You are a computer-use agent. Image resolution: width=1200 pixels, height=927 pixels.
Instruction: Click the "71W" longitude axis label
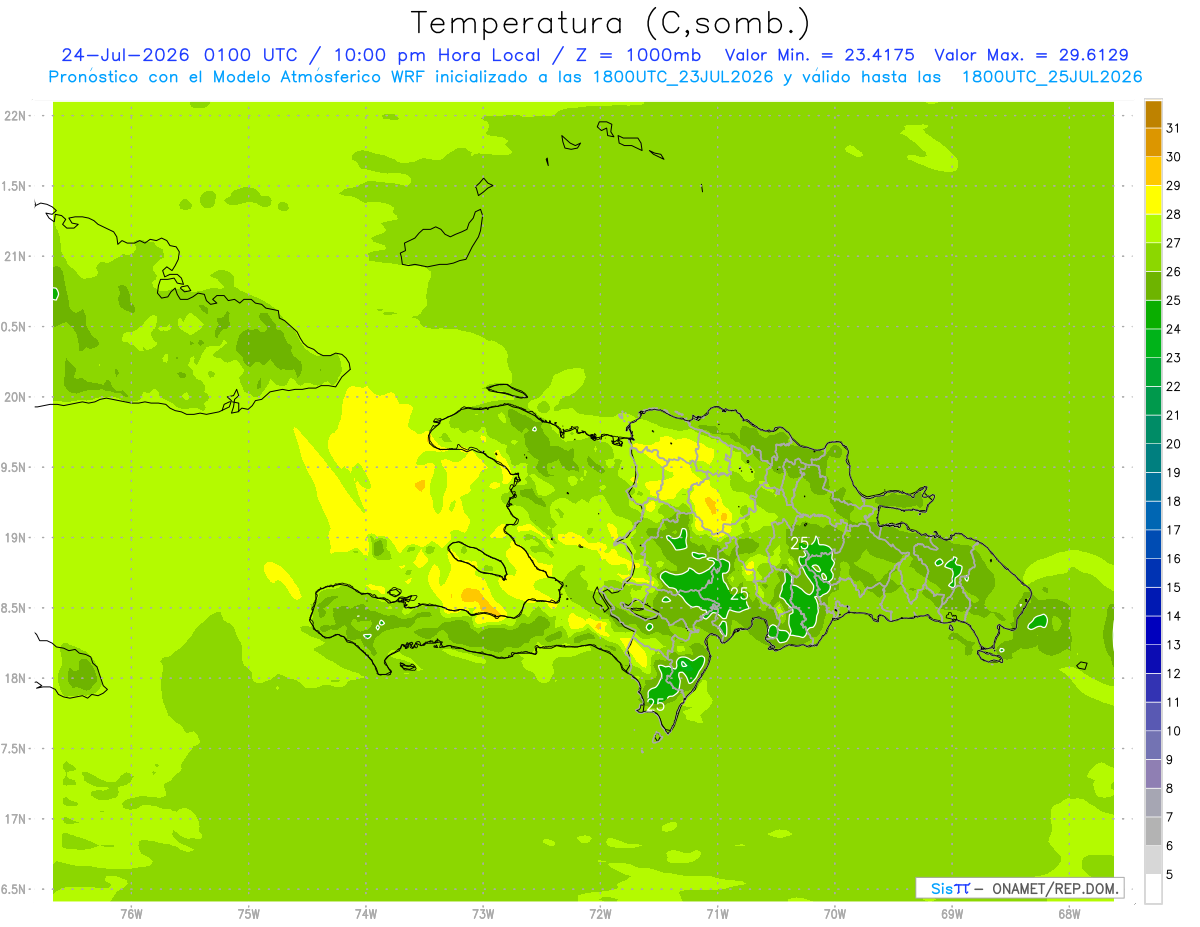(717, 914)
